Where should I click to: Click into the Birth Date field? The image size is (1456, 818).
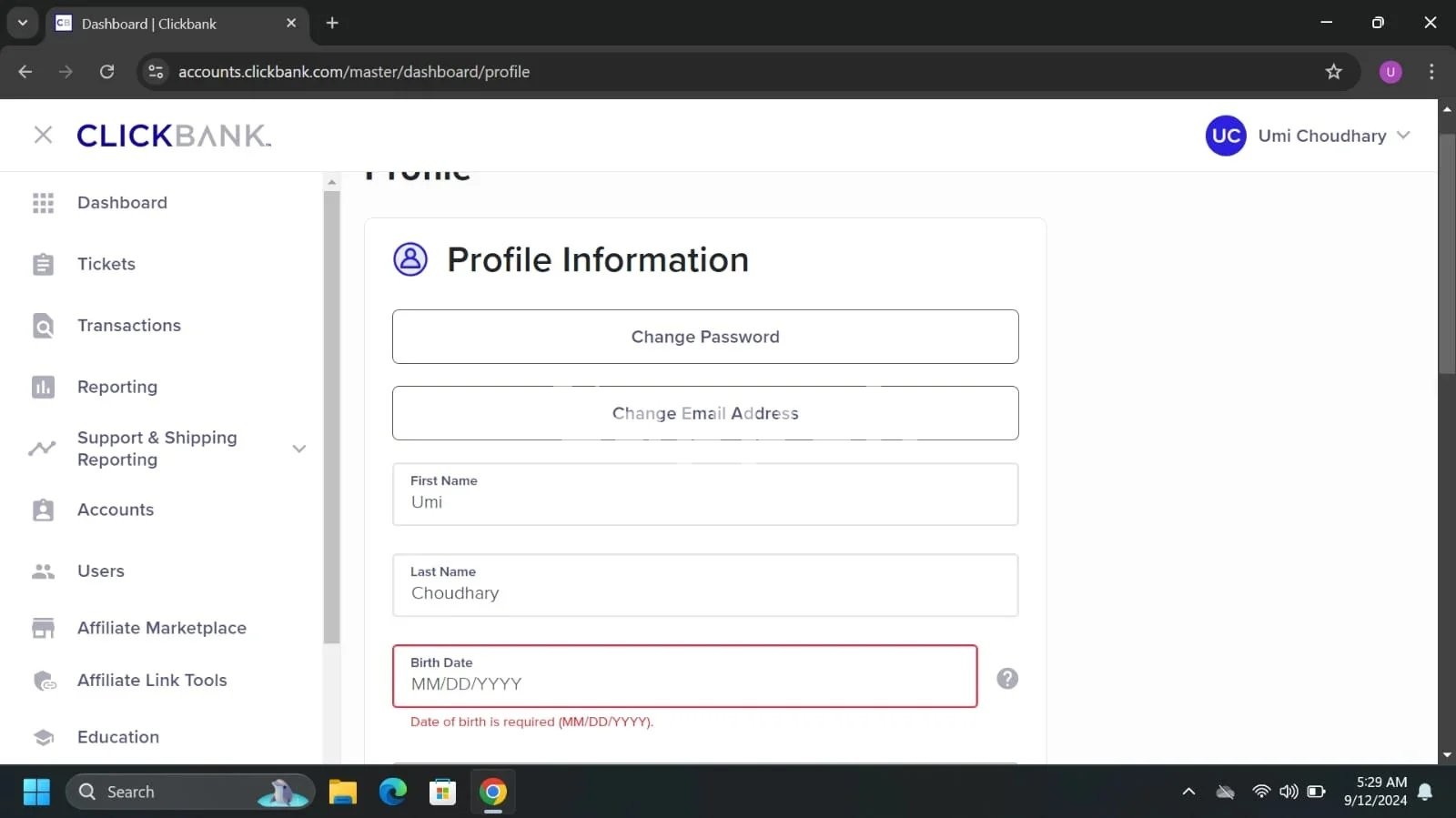click(684, 684)
